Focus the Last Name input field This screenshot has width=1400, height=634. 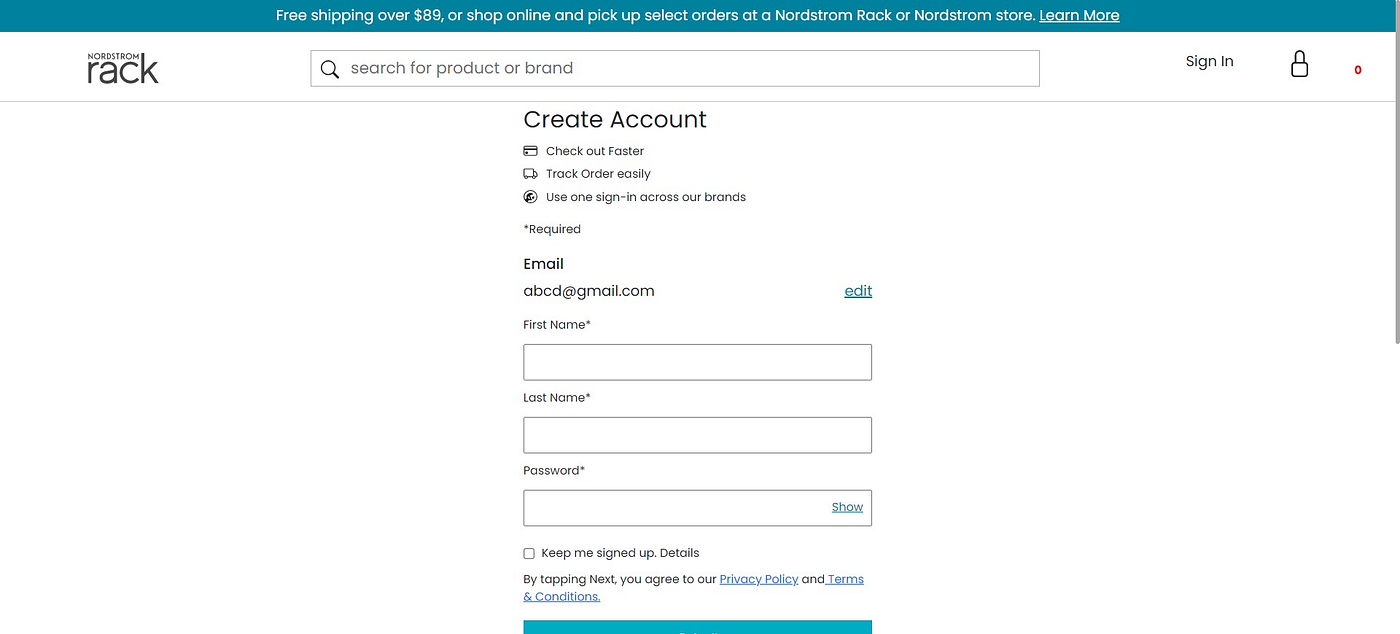697,435
